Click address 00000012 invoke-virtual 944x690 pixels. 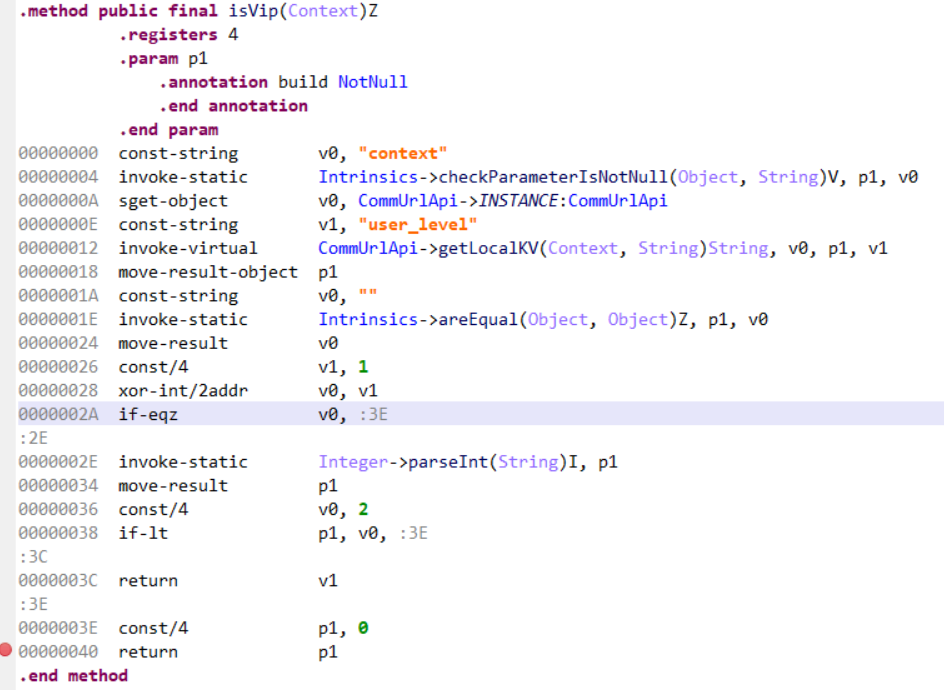58,248
